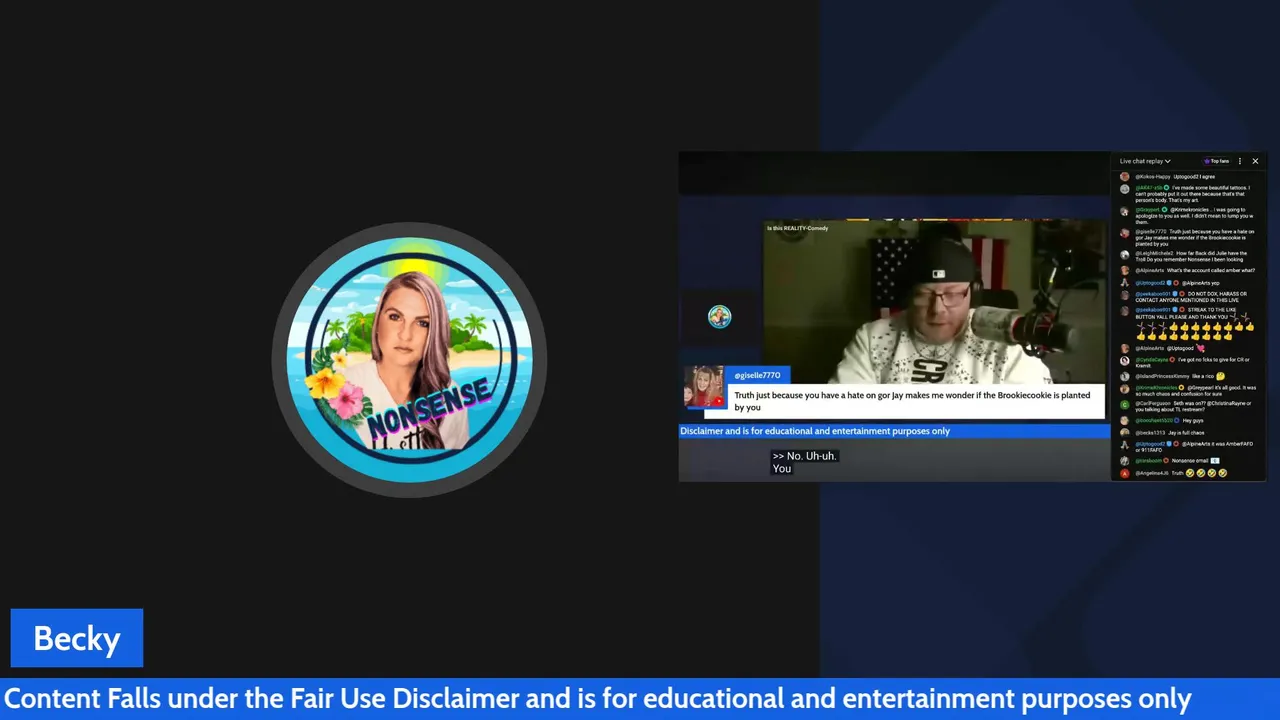Open the green C avatar of @CarlFerguson

pyautogui.click(x=1125, y=405)
